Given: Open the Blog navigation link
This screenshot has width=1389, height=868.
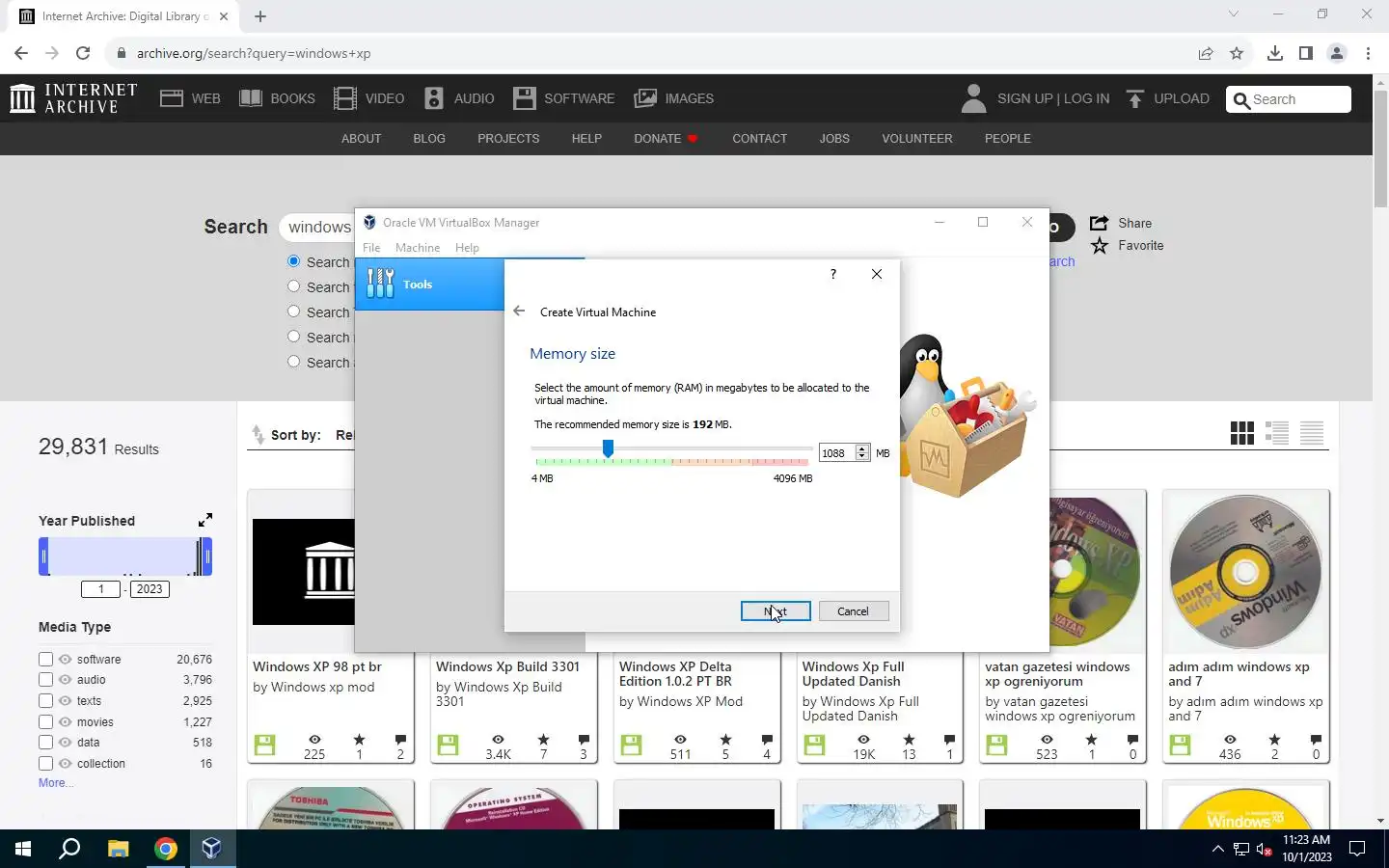Looking at the screenshot, I should coord(429,139).
